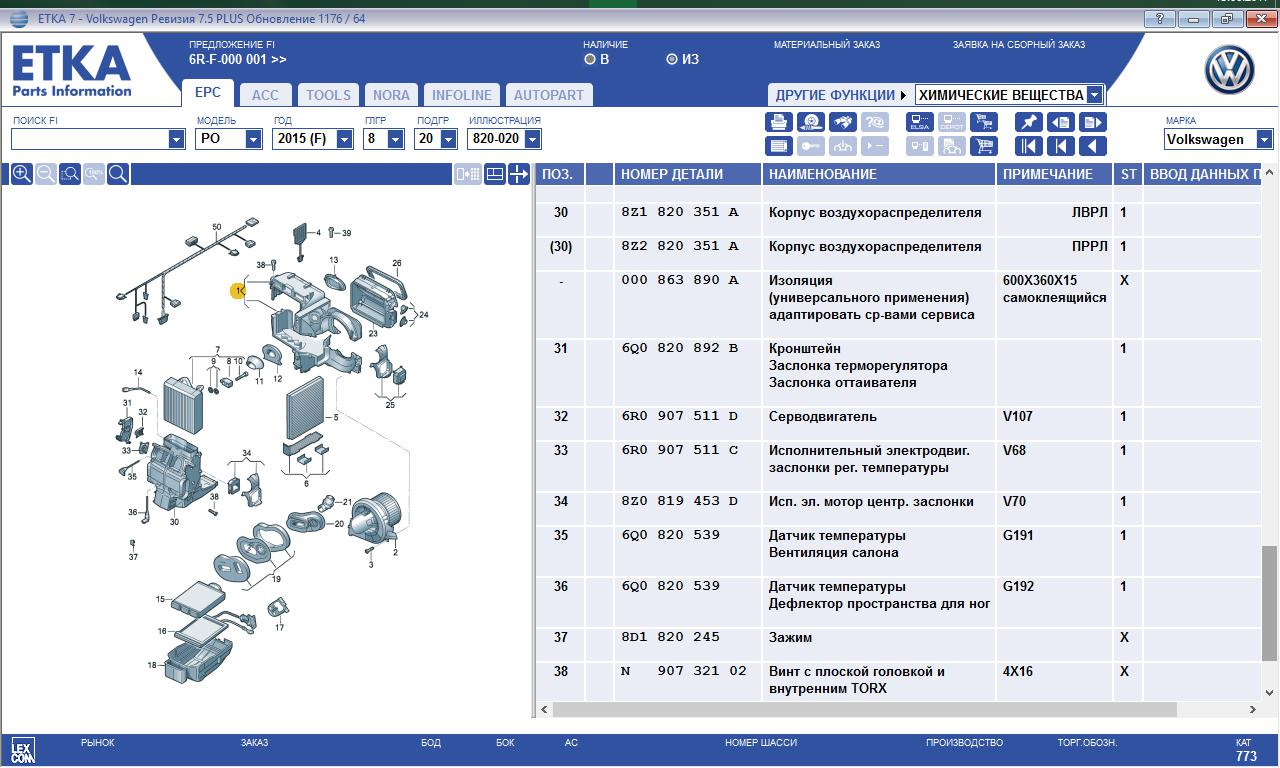Image resolution: width=1280 pixels, height=768 pixels.
Task: Open the brake disc wheel icon
Action: coord(811,122)
